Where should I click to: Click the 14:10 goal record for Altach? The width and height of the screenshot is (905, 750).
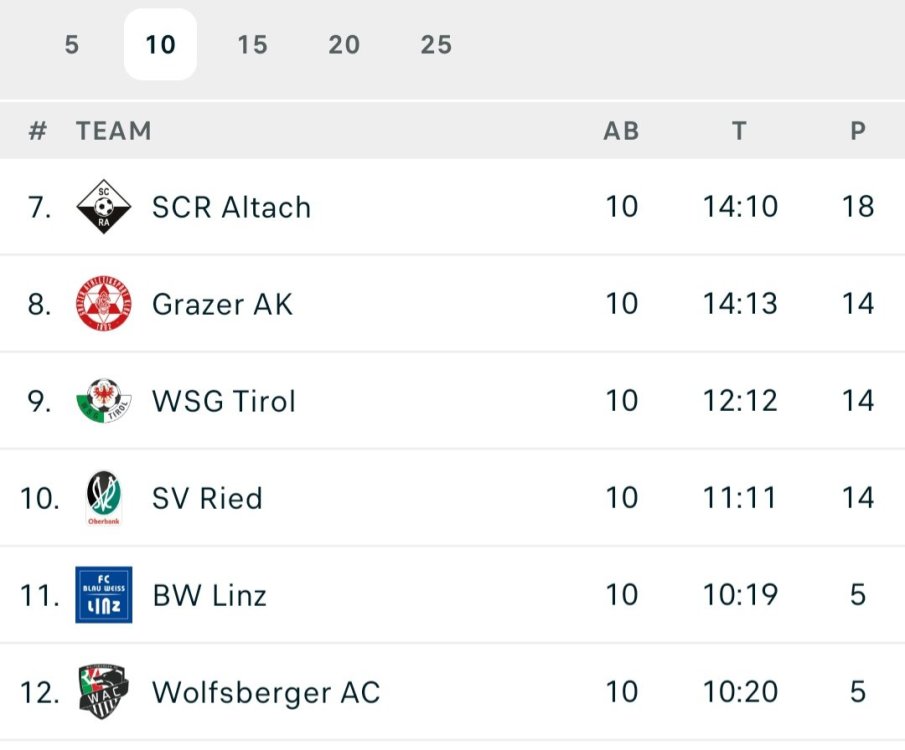point(739,207)
